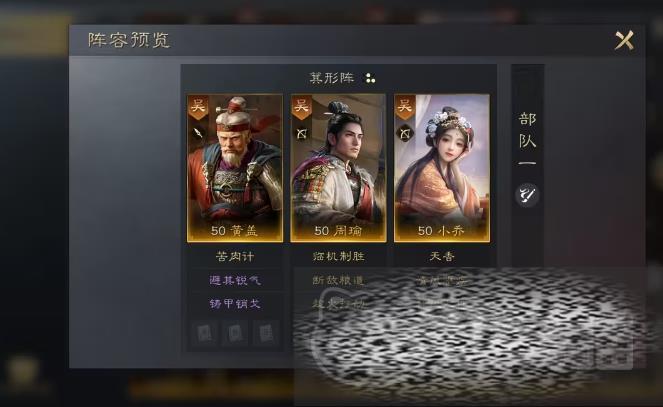This screenshot has width=663, height=407.
Task: Close the 阵容预览 panel
Action: pyautogui.click(x=625, y=41)
